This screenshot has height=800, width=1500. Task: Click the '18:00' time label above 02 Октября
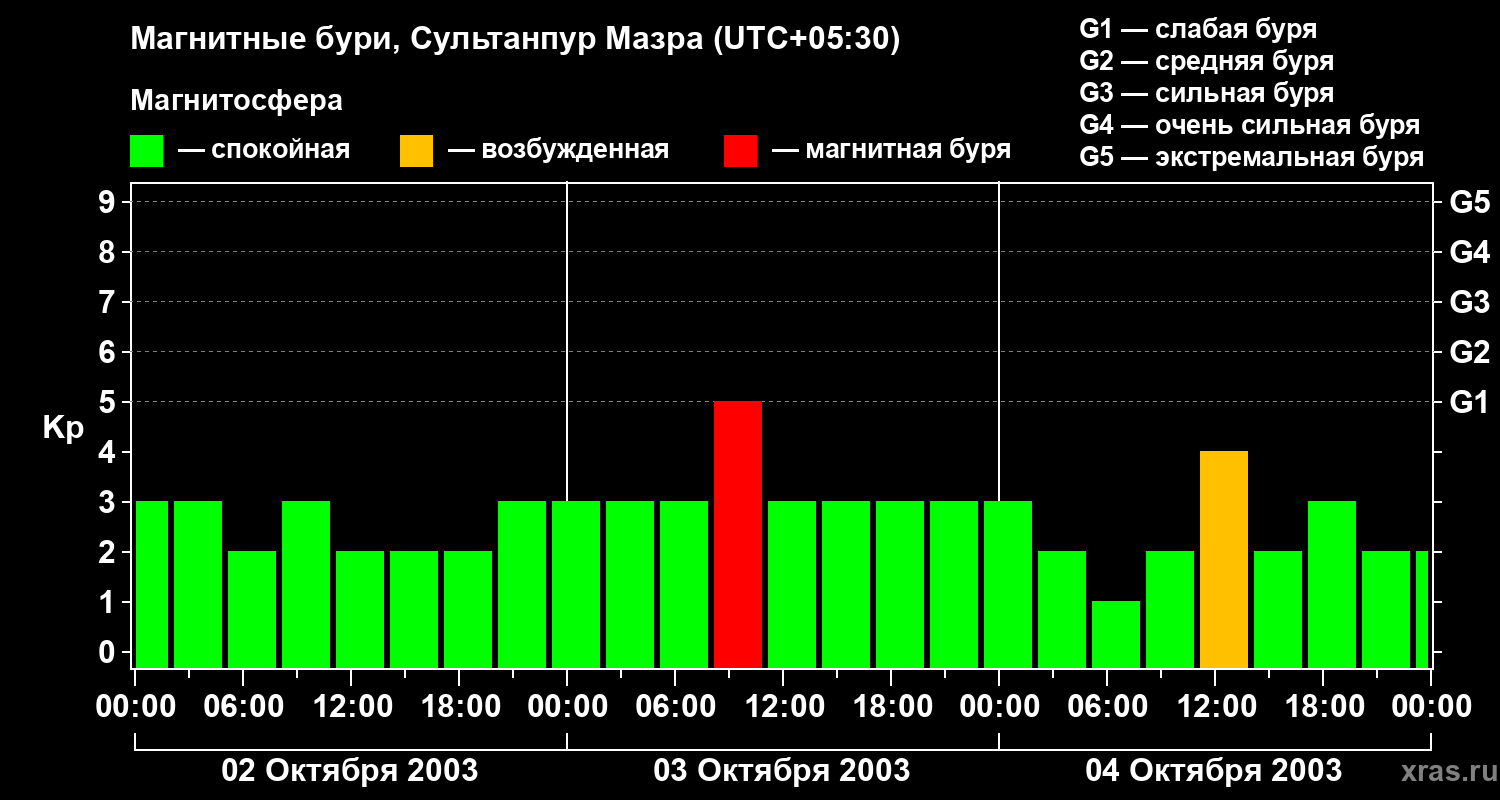[x=460, y=707]
